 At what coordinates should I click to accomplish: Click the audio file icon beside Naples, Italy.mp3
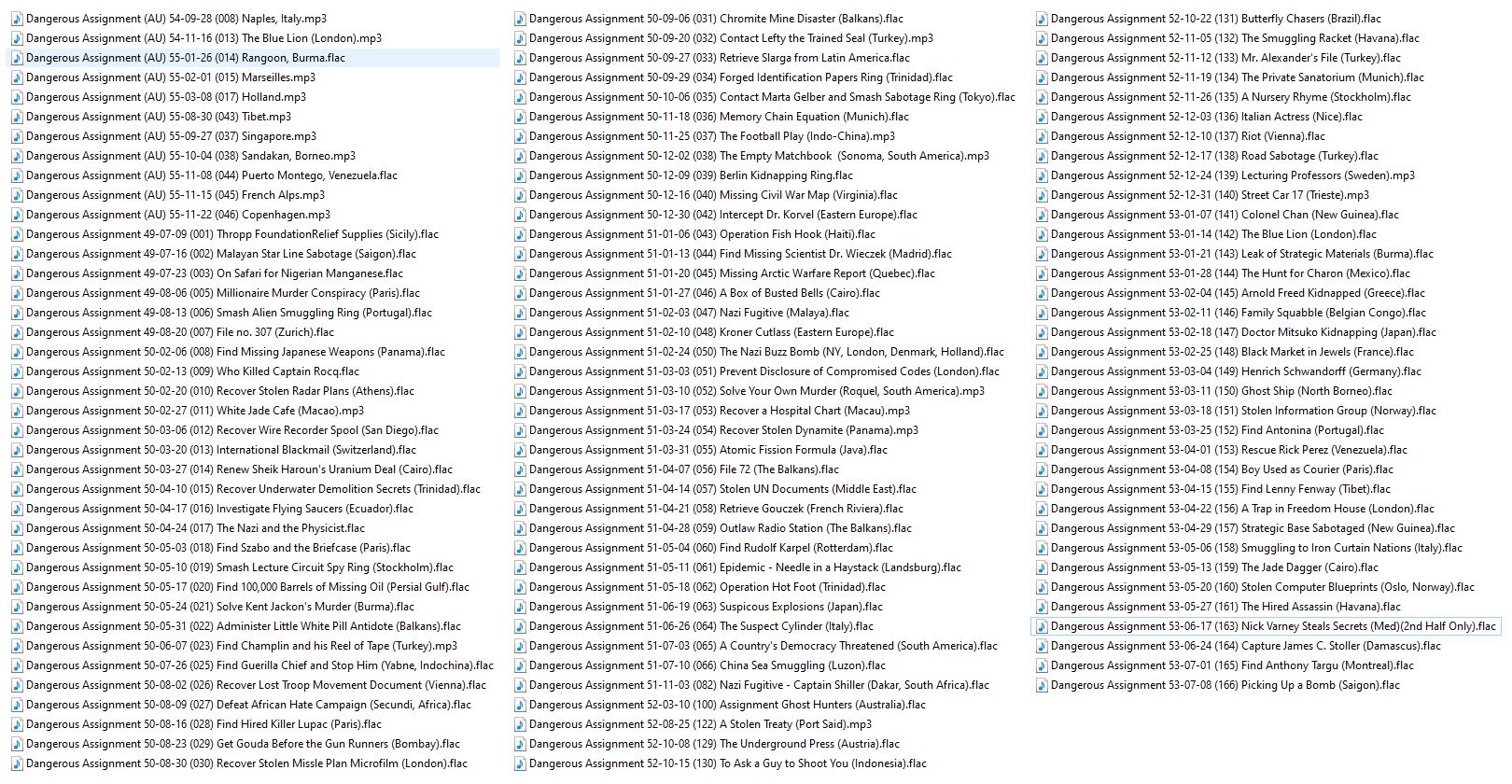point(17,19)
